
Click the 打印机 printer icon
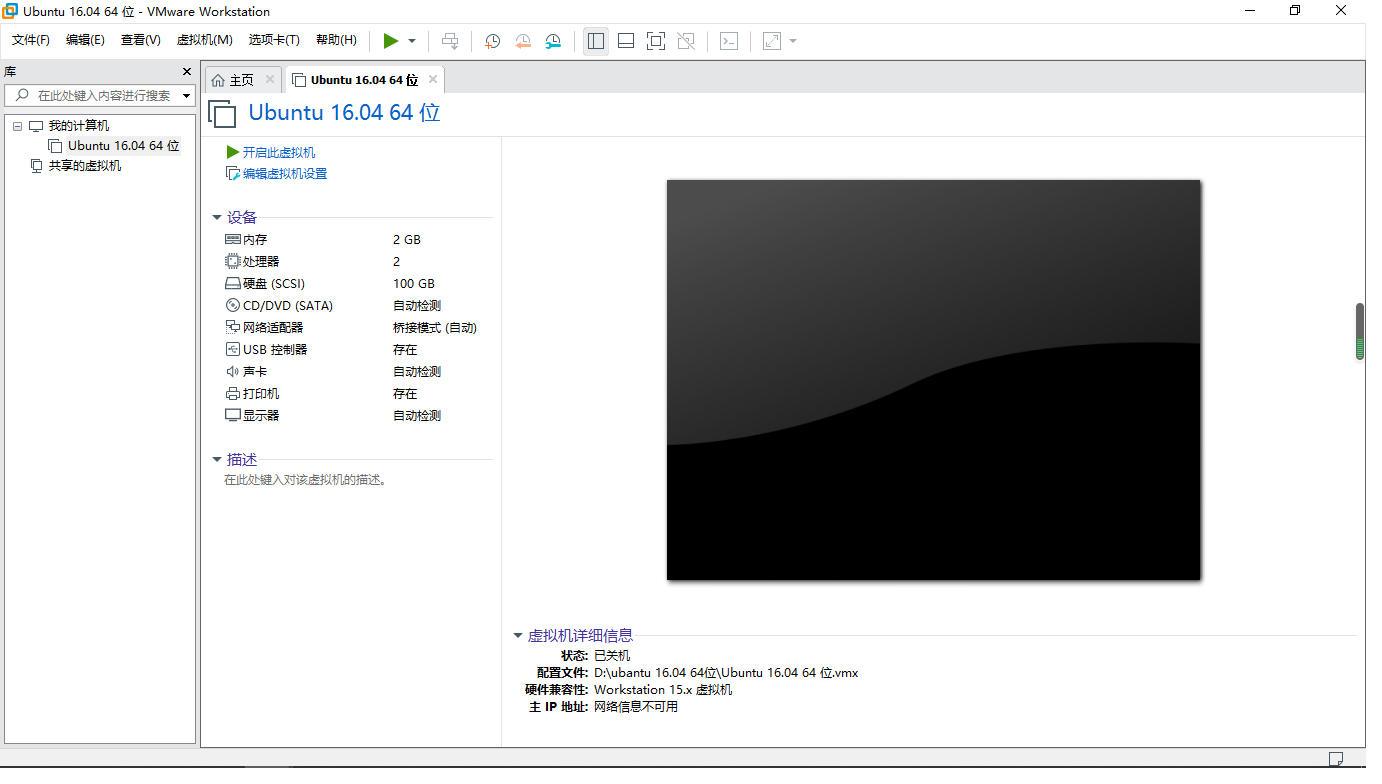tap(233, 394)
